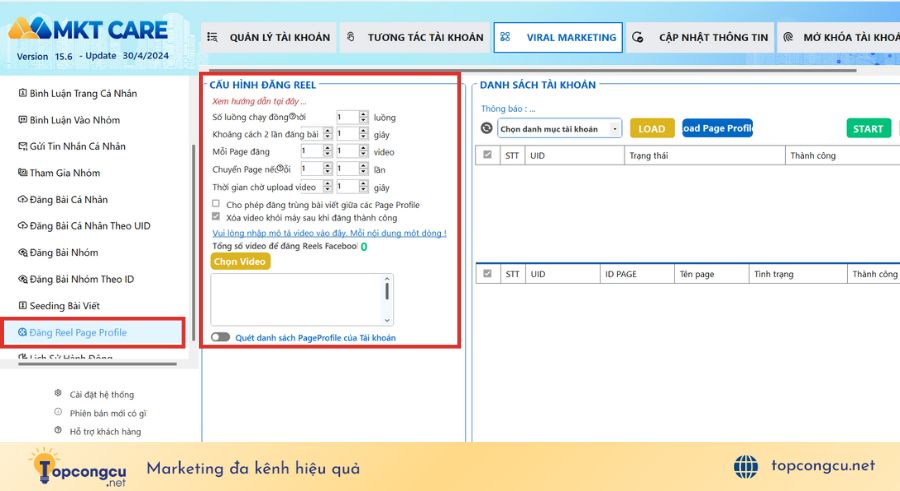Click the first stepper in the Mỗi Page đăng row

point(327,151)
